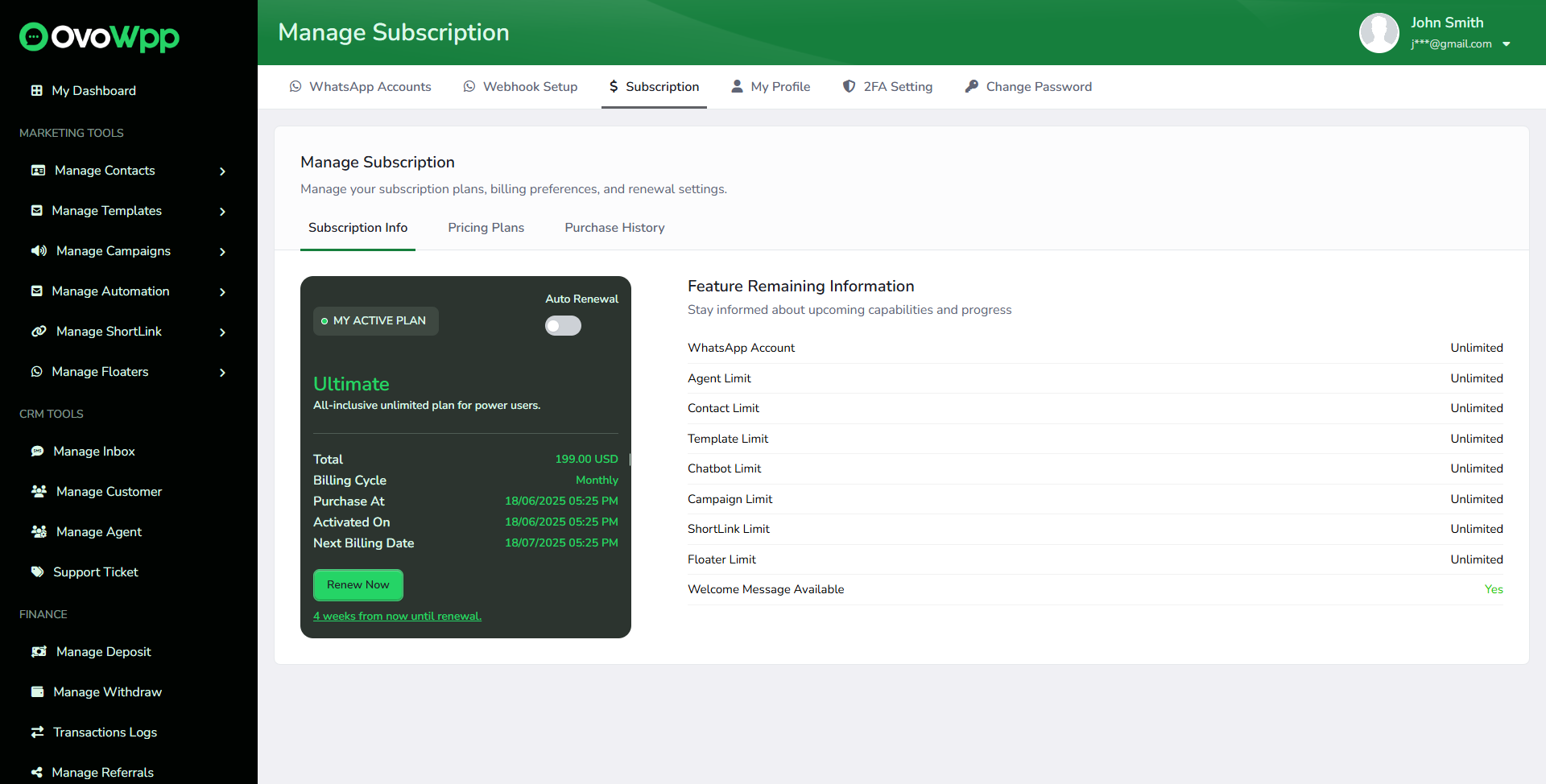Click the dollar sign Subscription icon
The height and width of the screenshot is (784, 1546).
614,86
